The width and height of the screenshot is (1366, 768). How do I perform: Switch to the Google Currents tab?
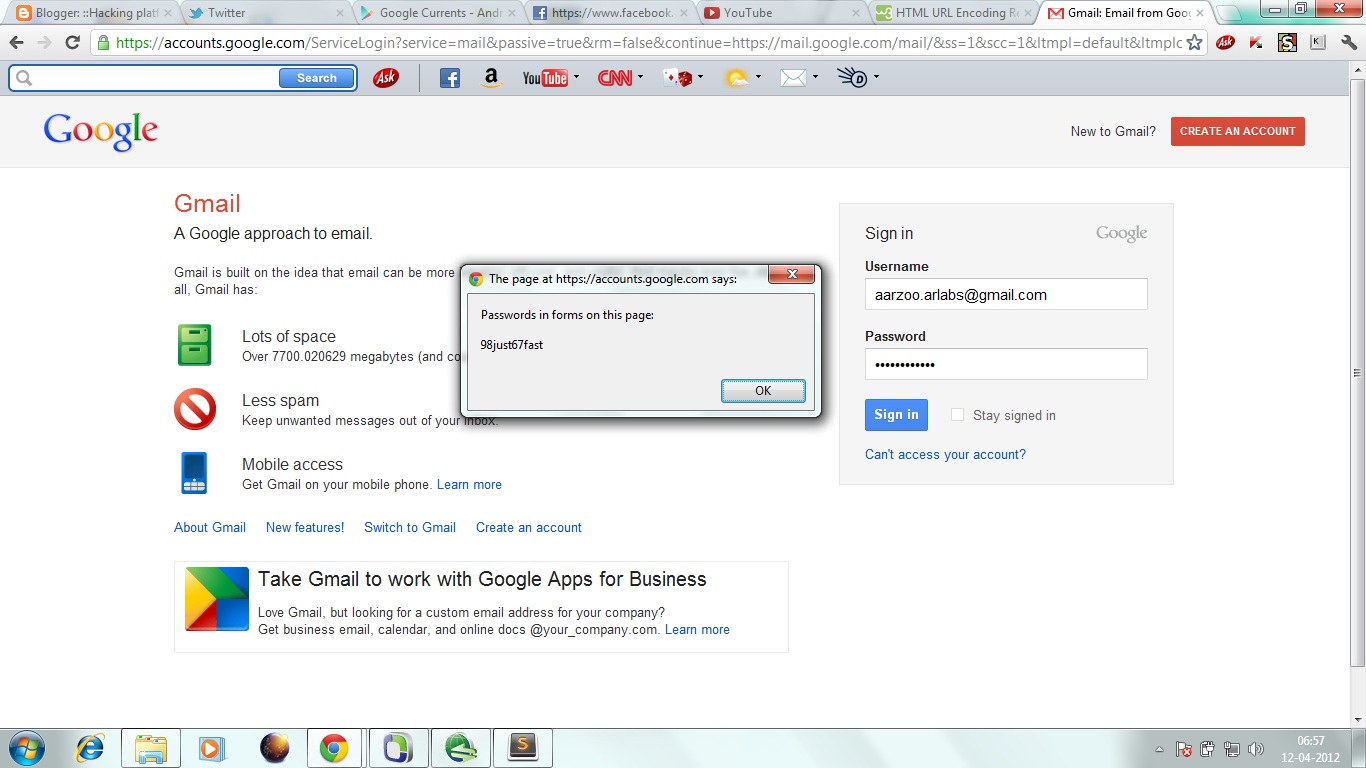438,13
